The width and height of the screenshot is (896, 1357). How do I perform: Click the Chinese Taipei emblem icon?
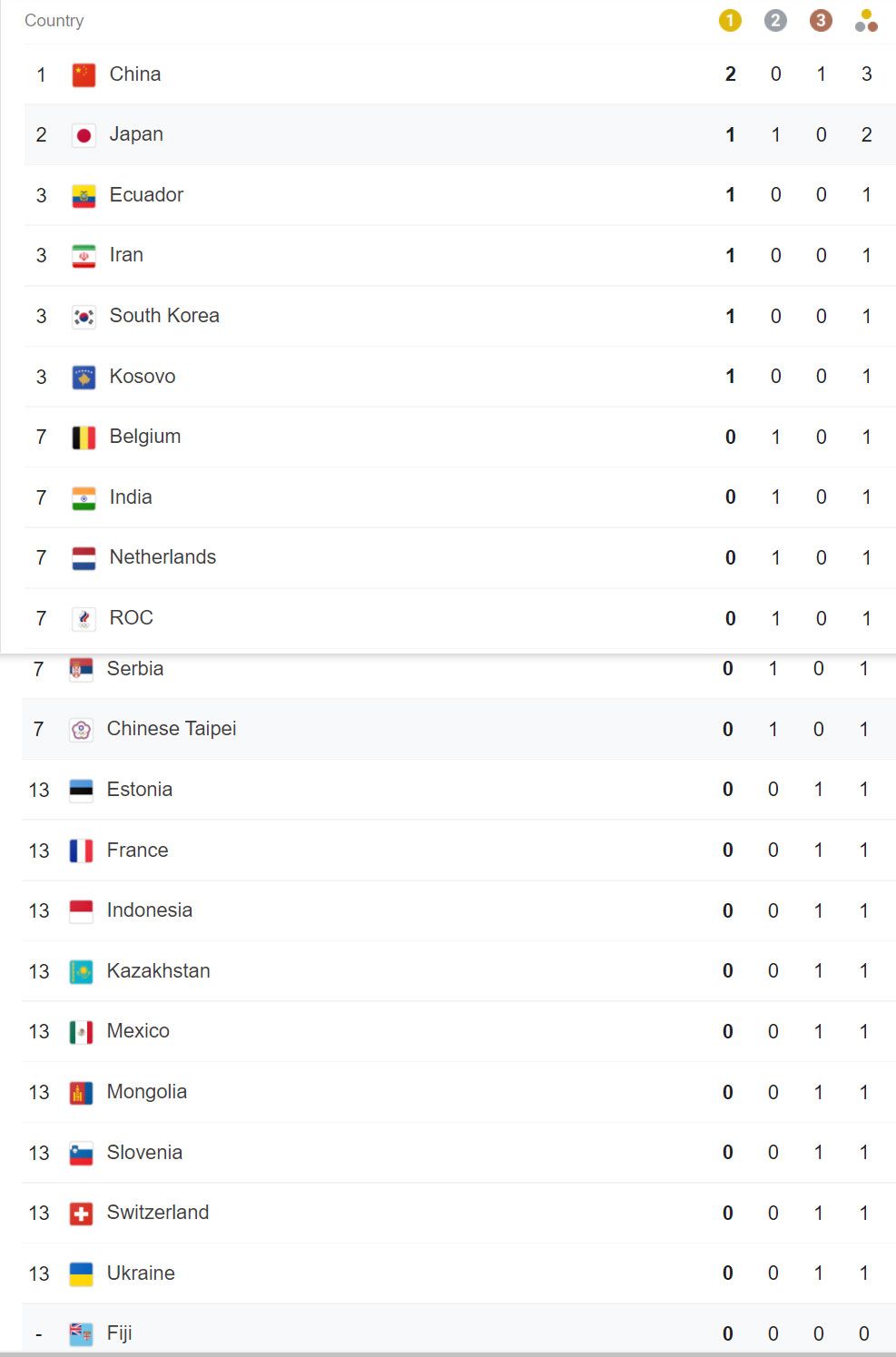81,730
